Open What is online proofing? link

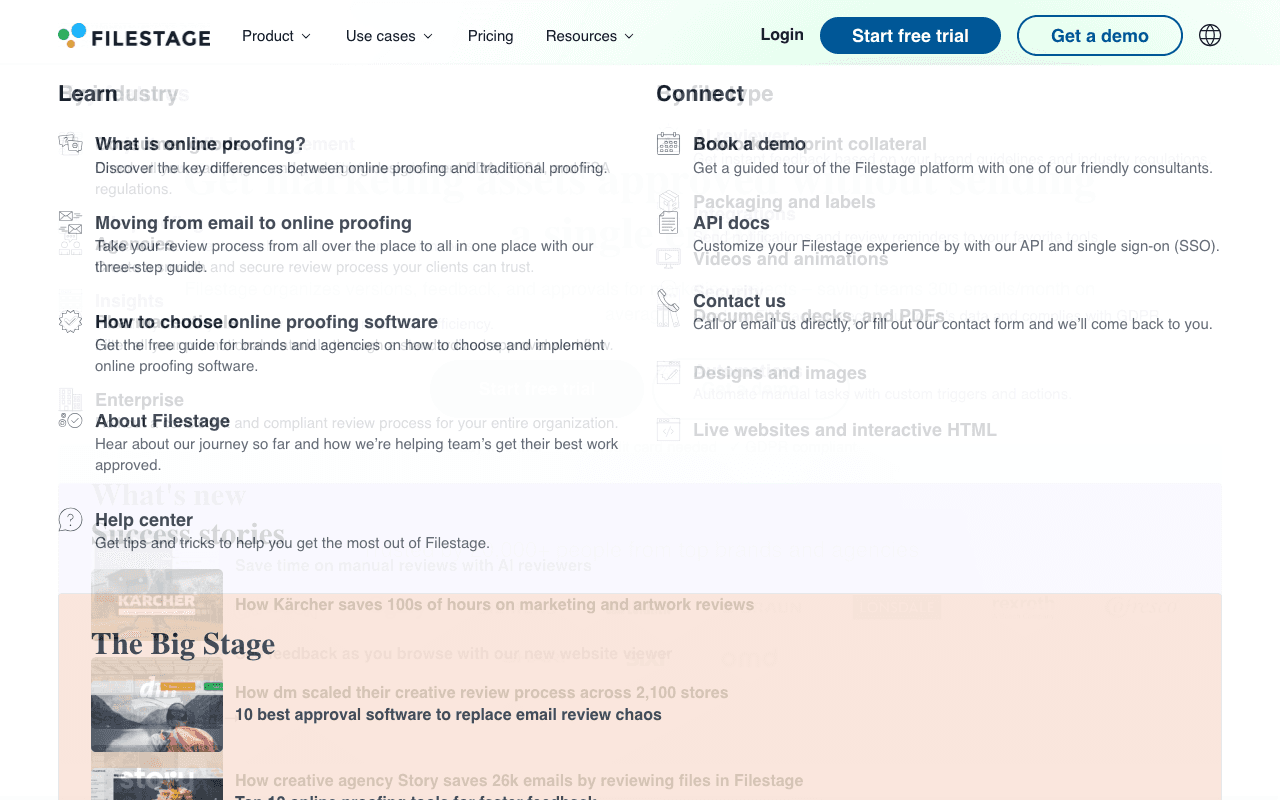[x=200, y=144]
